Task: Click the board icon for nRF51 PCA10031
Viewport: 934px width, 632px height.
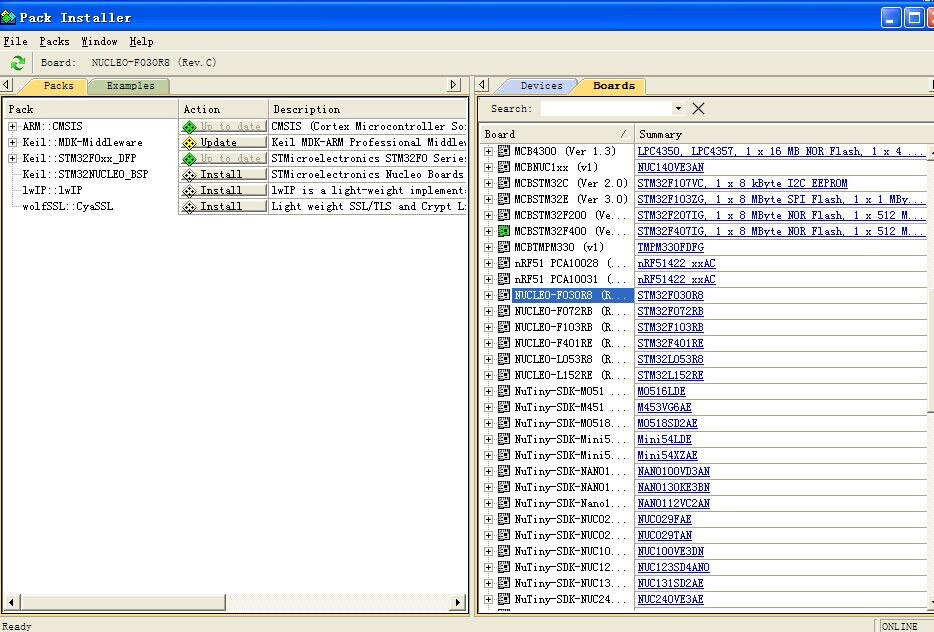Action: pyautogui.click(x=504, y=279)
